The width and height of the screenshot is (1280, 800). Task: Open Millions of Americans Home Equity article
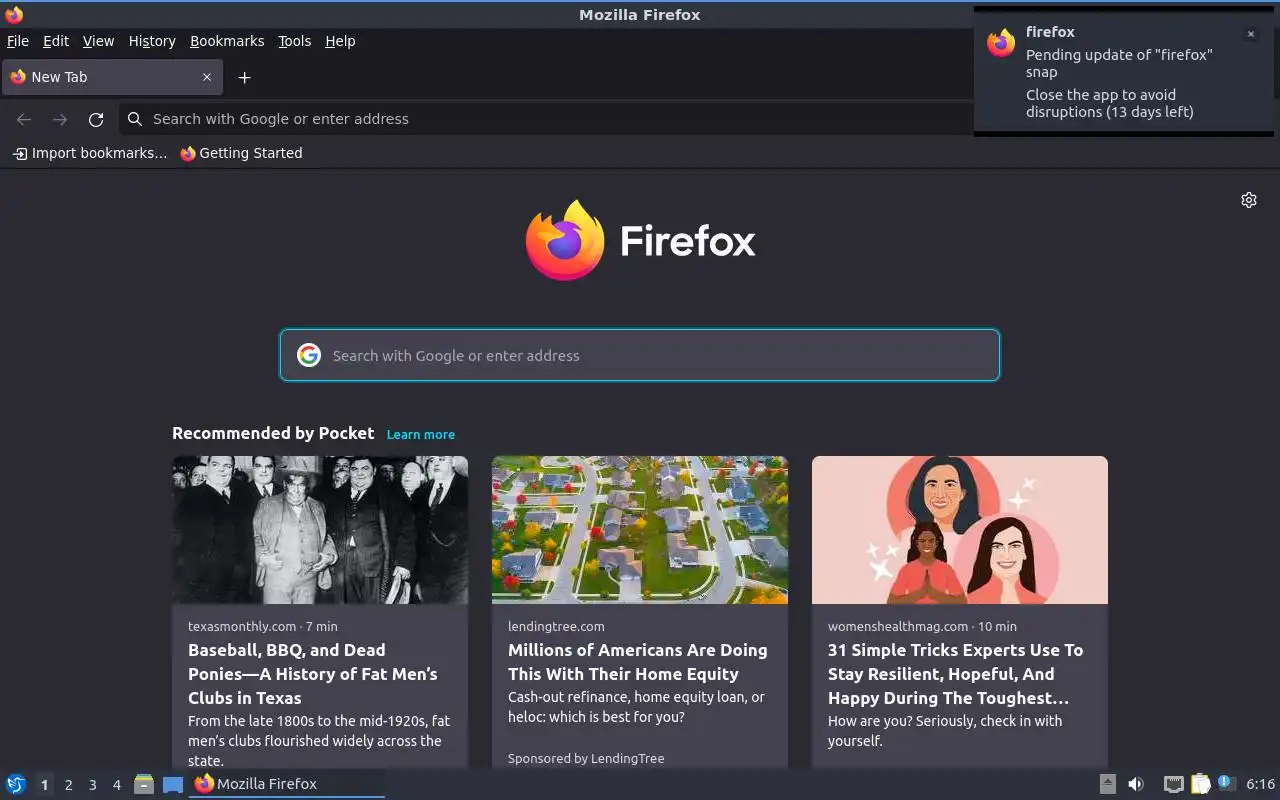(x=638, y=662)
